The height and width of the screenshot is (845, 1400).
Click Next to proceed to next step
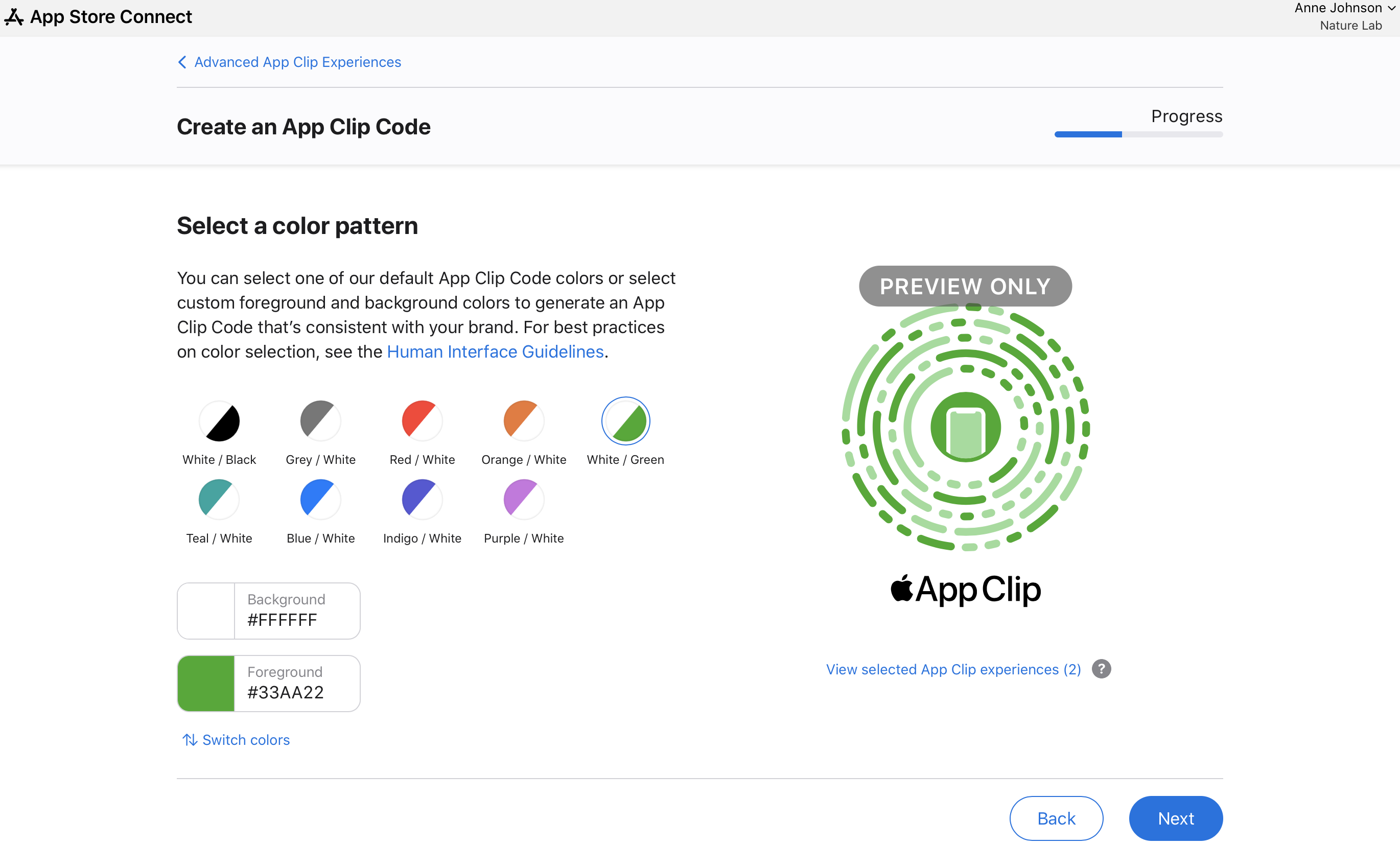coord(1175,818)
